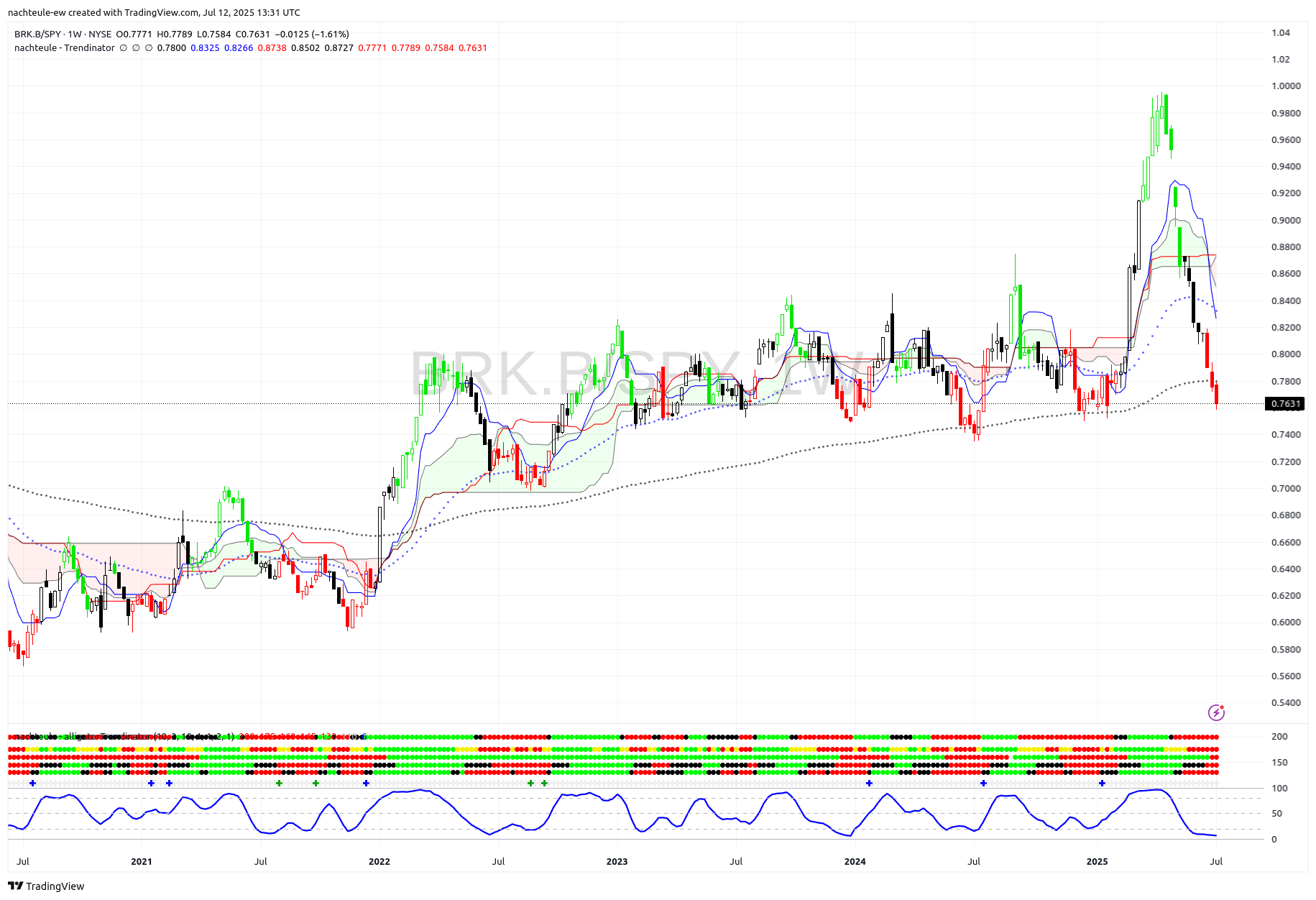Click the 200 label on indicator scale

pos(1279,737)
